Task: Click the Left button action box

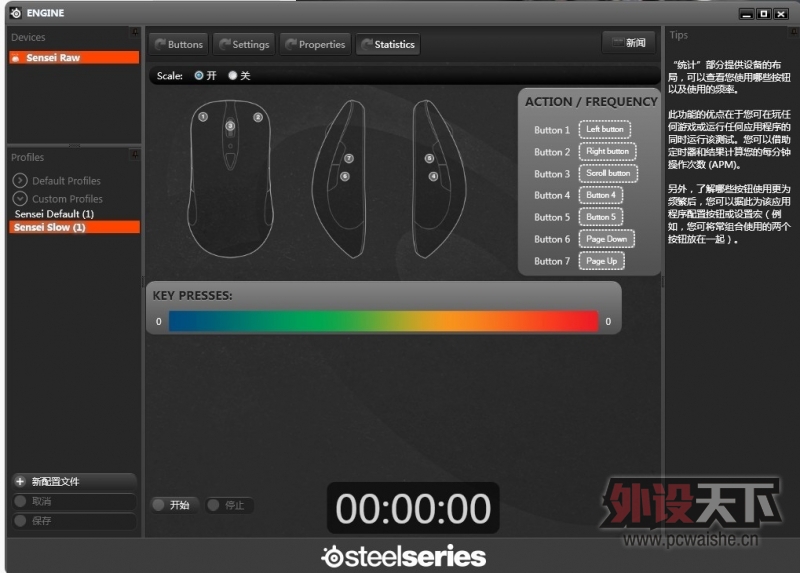Action: click(x=605, y=130)
